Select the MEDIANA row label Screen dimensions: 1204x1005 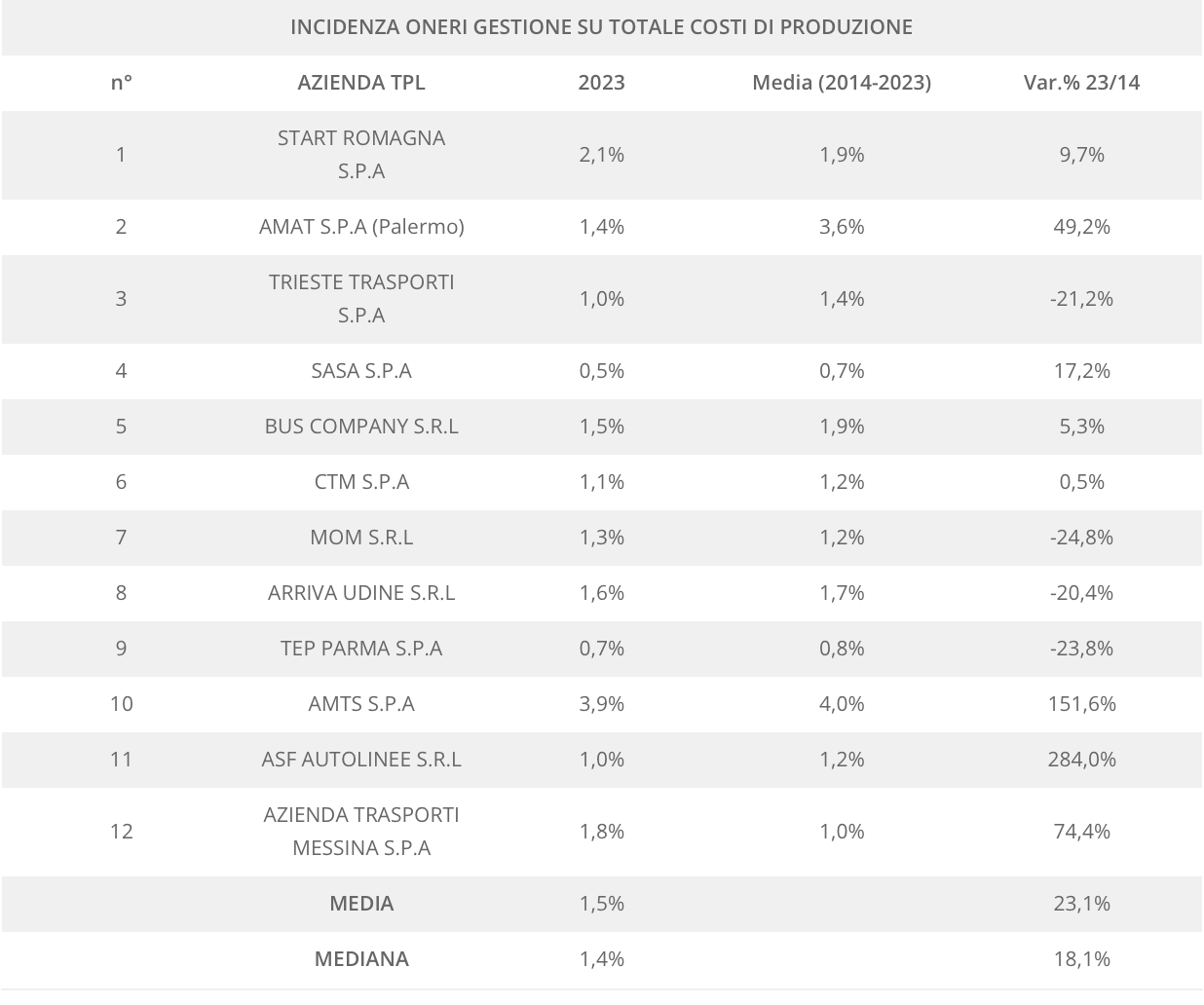361,958
